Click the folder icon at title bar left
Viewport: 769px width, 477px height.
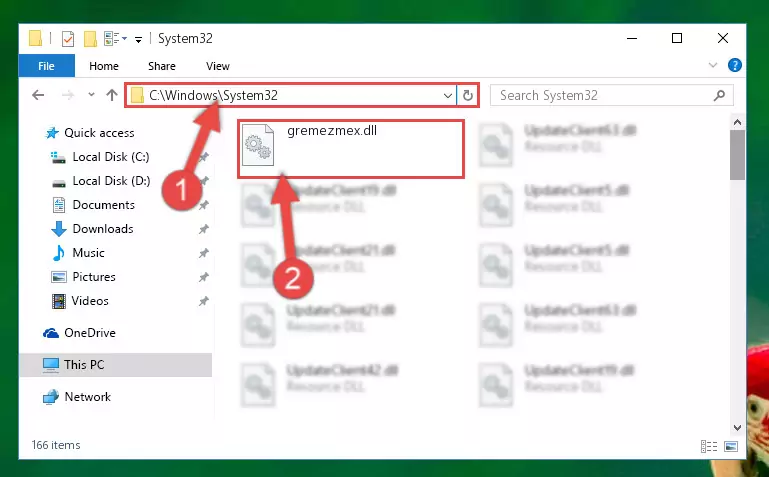click(x=35, y=38)
